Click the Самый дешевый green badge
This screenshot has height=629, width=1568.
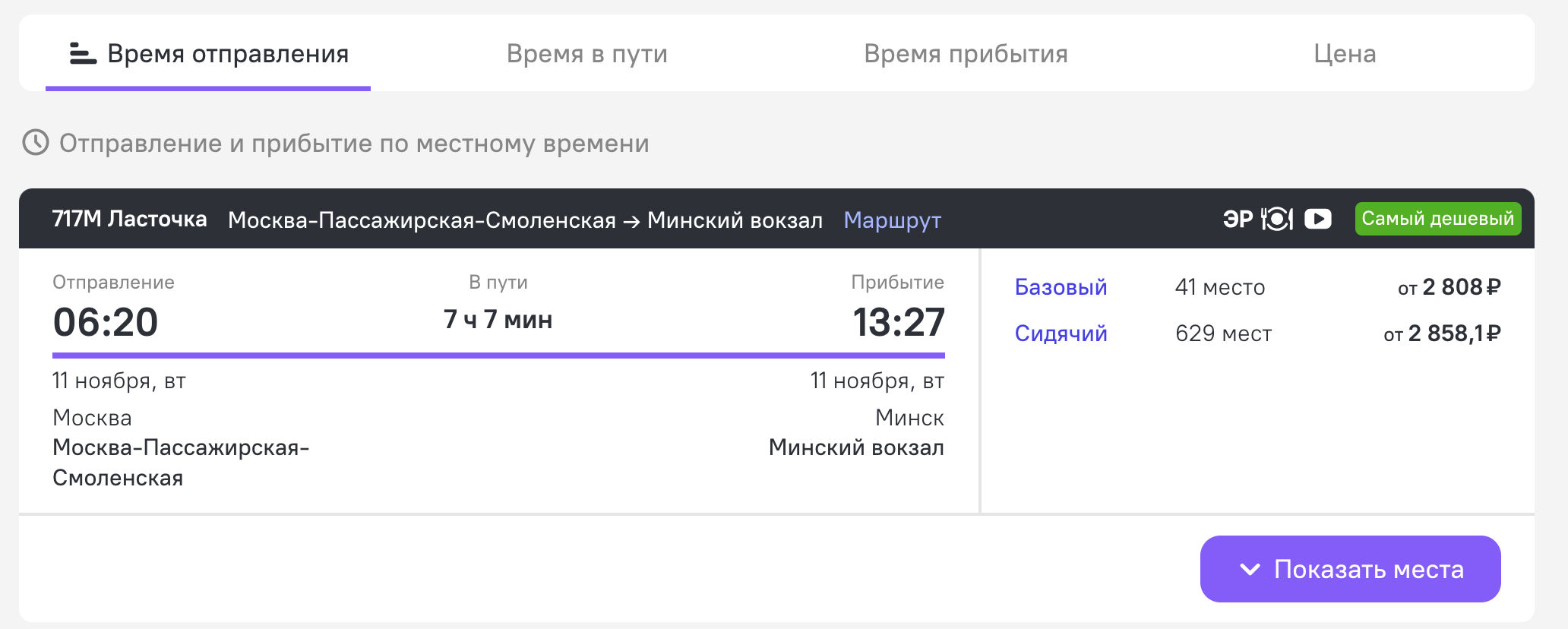point(1437,219)
